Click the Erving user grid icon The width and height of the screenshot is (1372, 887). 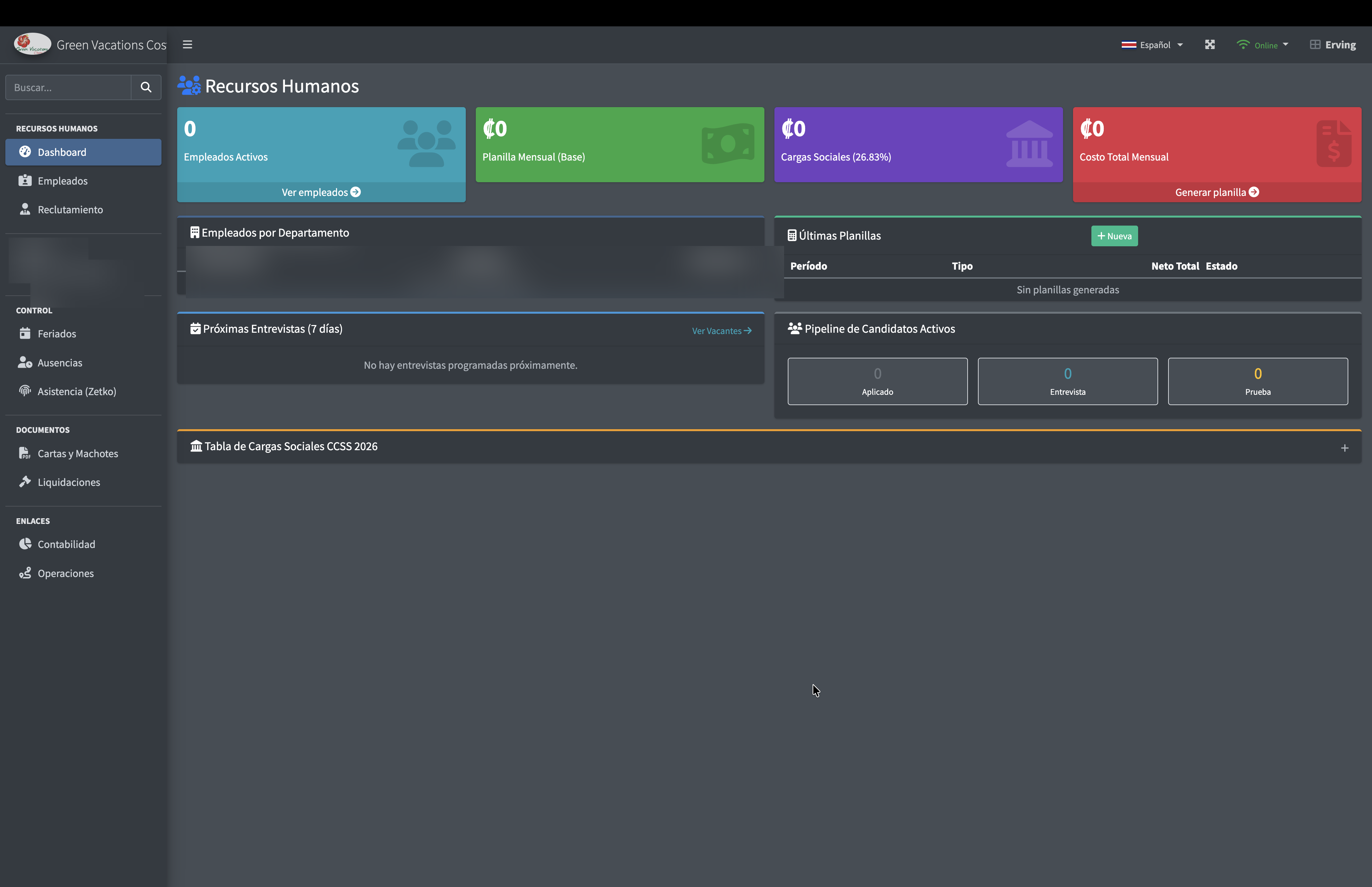(x=1315, y=44)
